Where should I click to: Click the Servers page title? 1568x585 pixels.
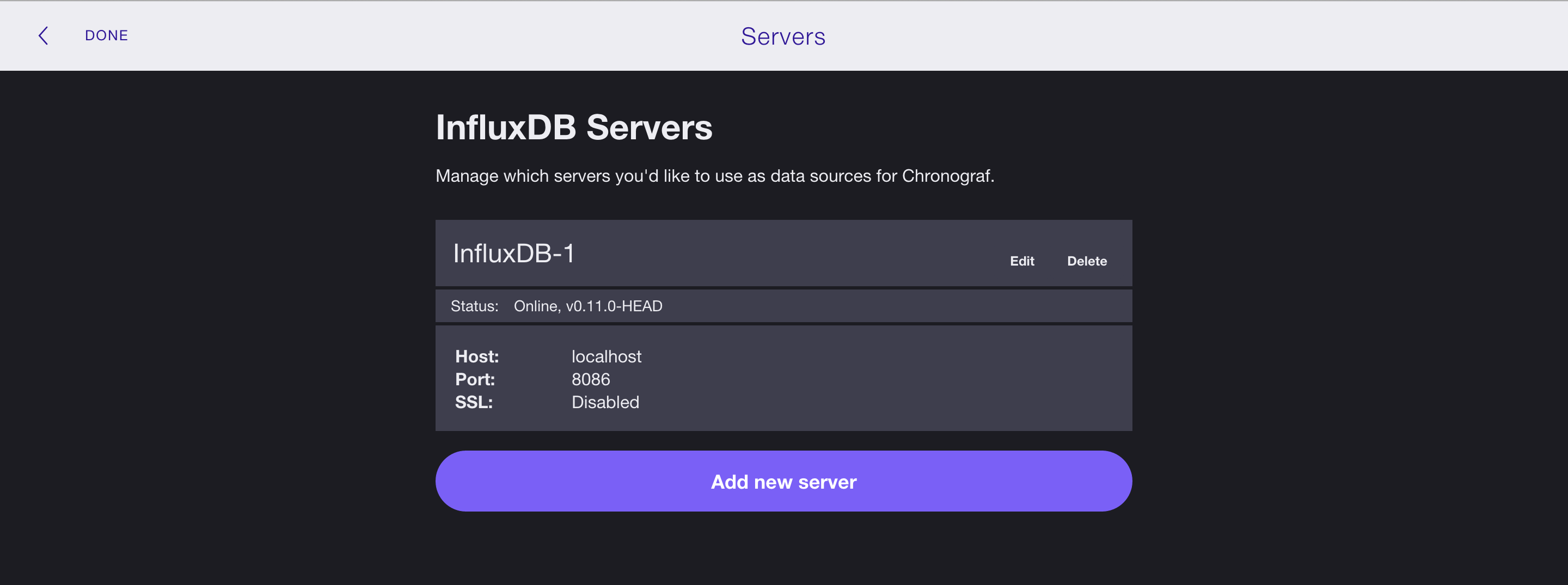pyautogui.click(x=783, y=36)
